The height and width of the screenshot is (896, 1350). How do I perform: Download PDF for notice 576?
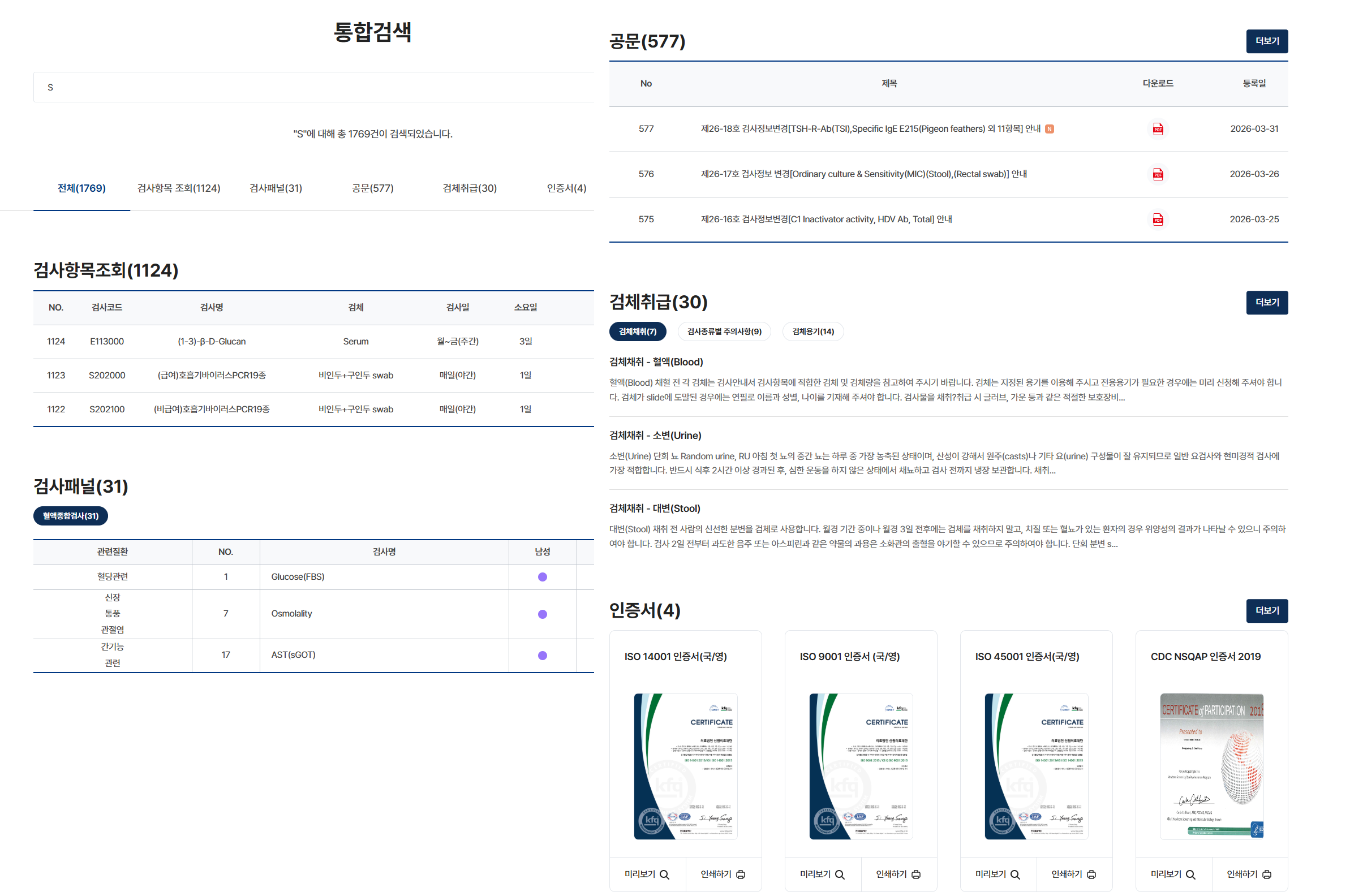point(1158,174)
